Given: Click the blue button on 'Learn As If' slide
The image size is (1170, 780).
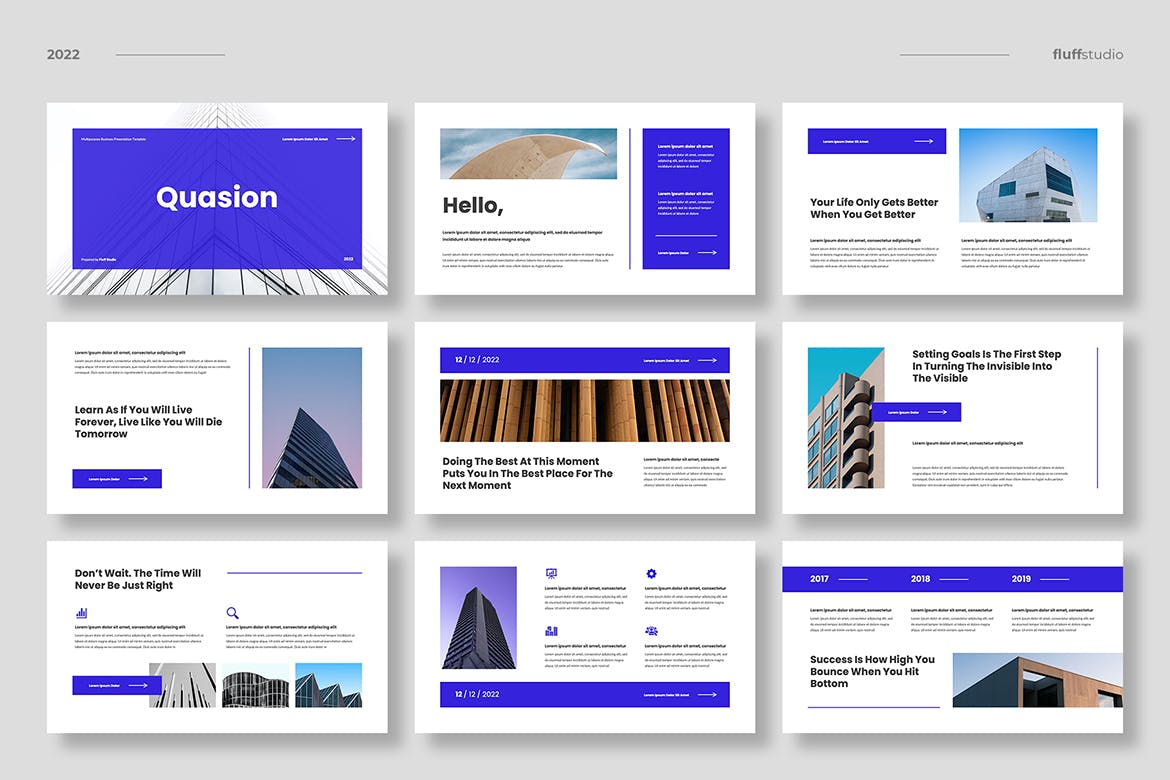Looking at the screenshot, I should [117, 479].
